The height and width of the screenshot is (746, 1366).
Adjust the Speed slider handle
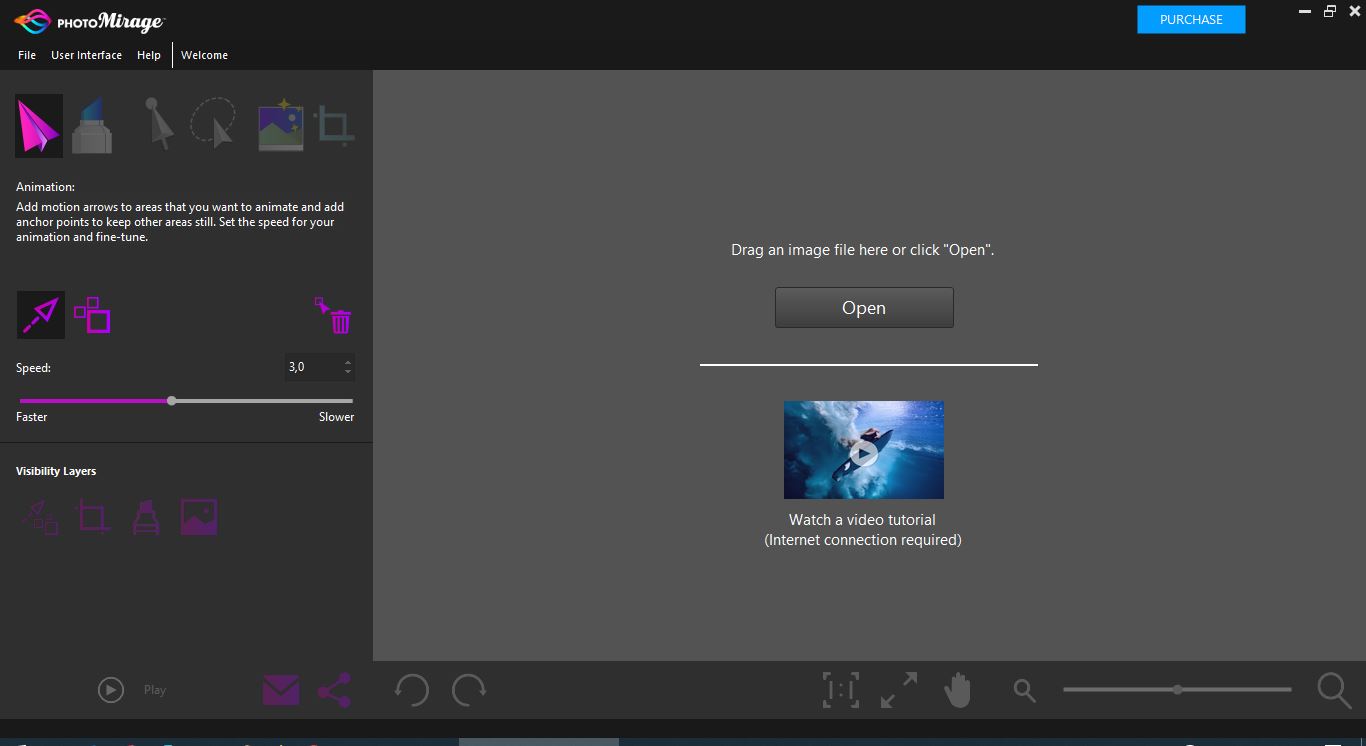click(x=172, y=401)
